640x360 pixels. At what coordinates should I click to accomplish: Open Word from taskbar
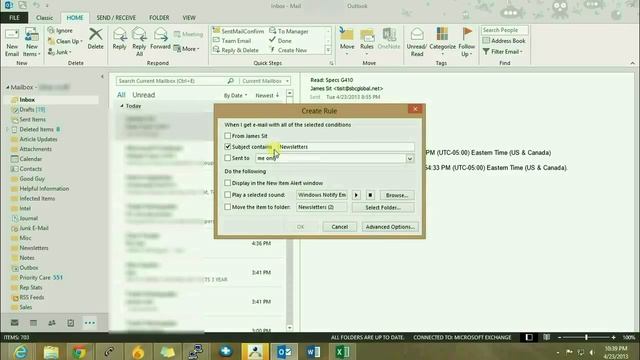point(313,352)
